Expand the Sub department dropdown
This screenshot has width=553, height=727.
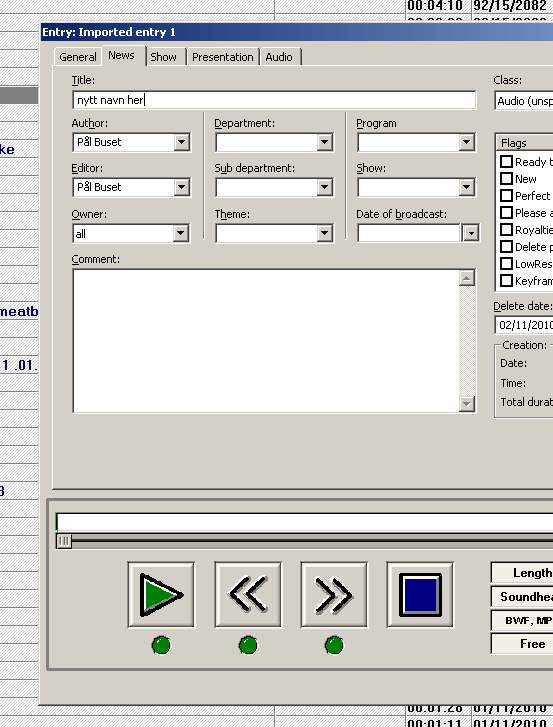[324, 187]
